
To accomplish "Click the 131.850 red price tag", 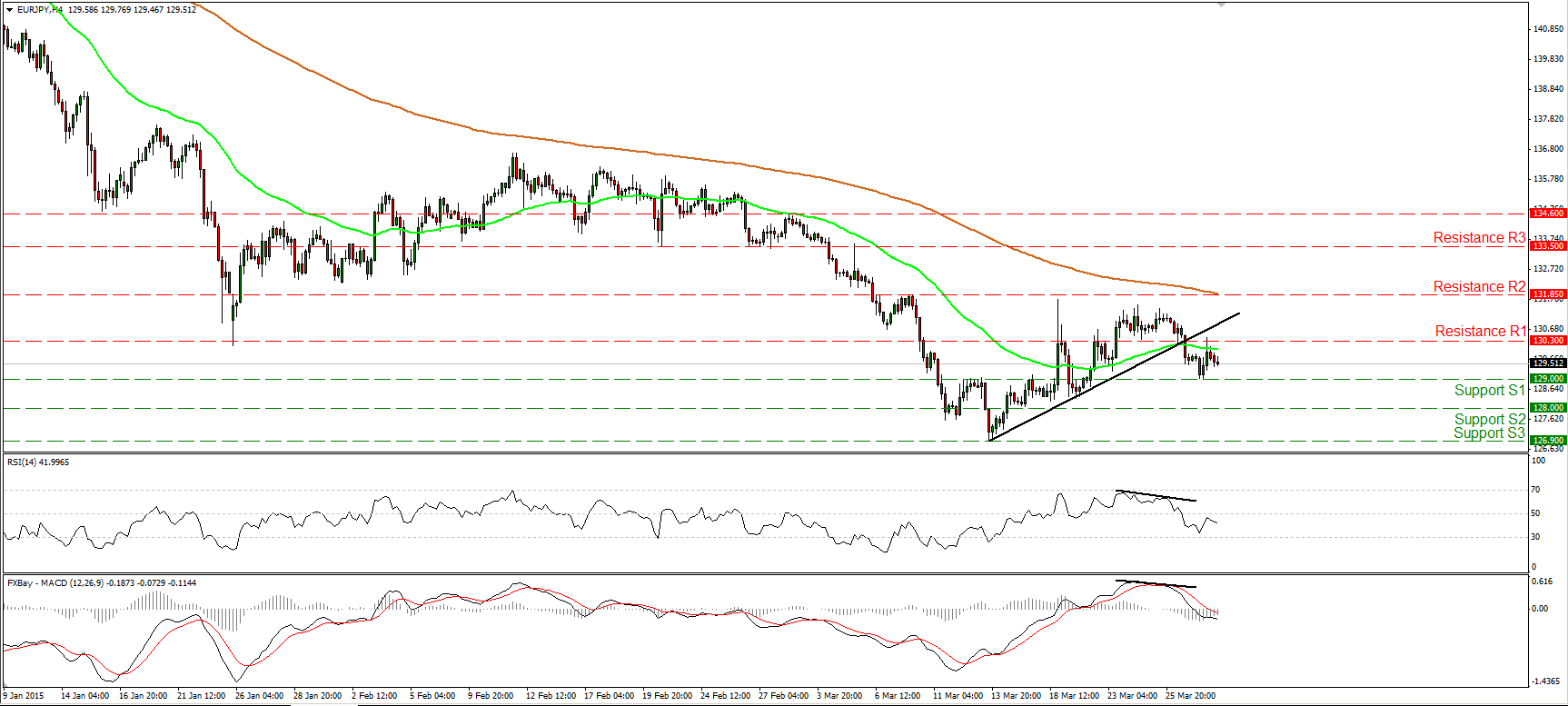I will (x=1549, y=294).
